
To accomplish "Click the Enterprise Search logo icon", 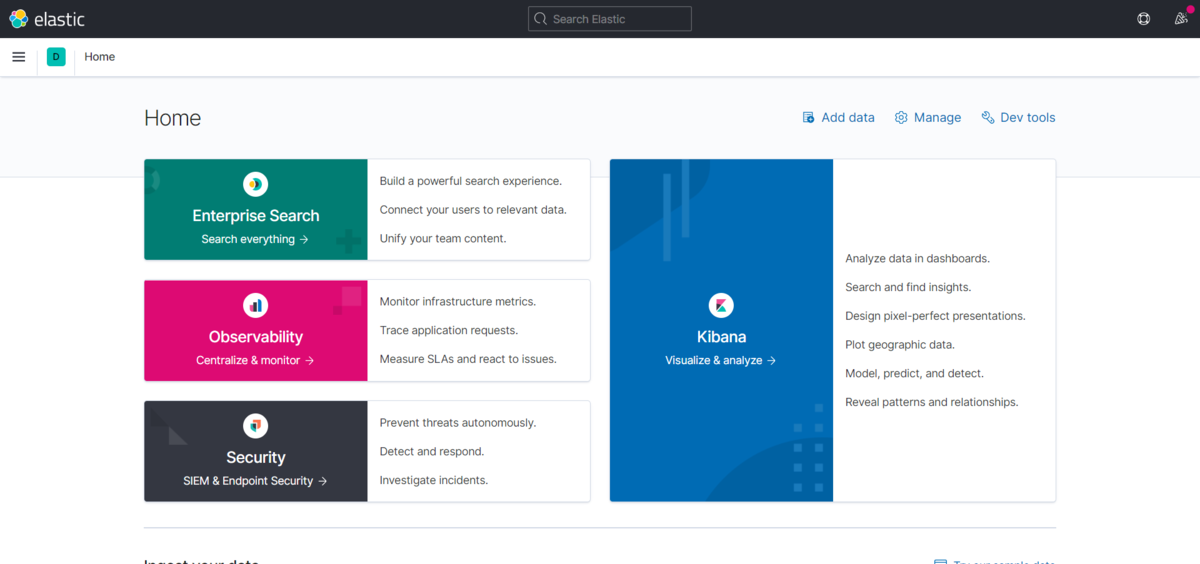I will coord(256,184).
